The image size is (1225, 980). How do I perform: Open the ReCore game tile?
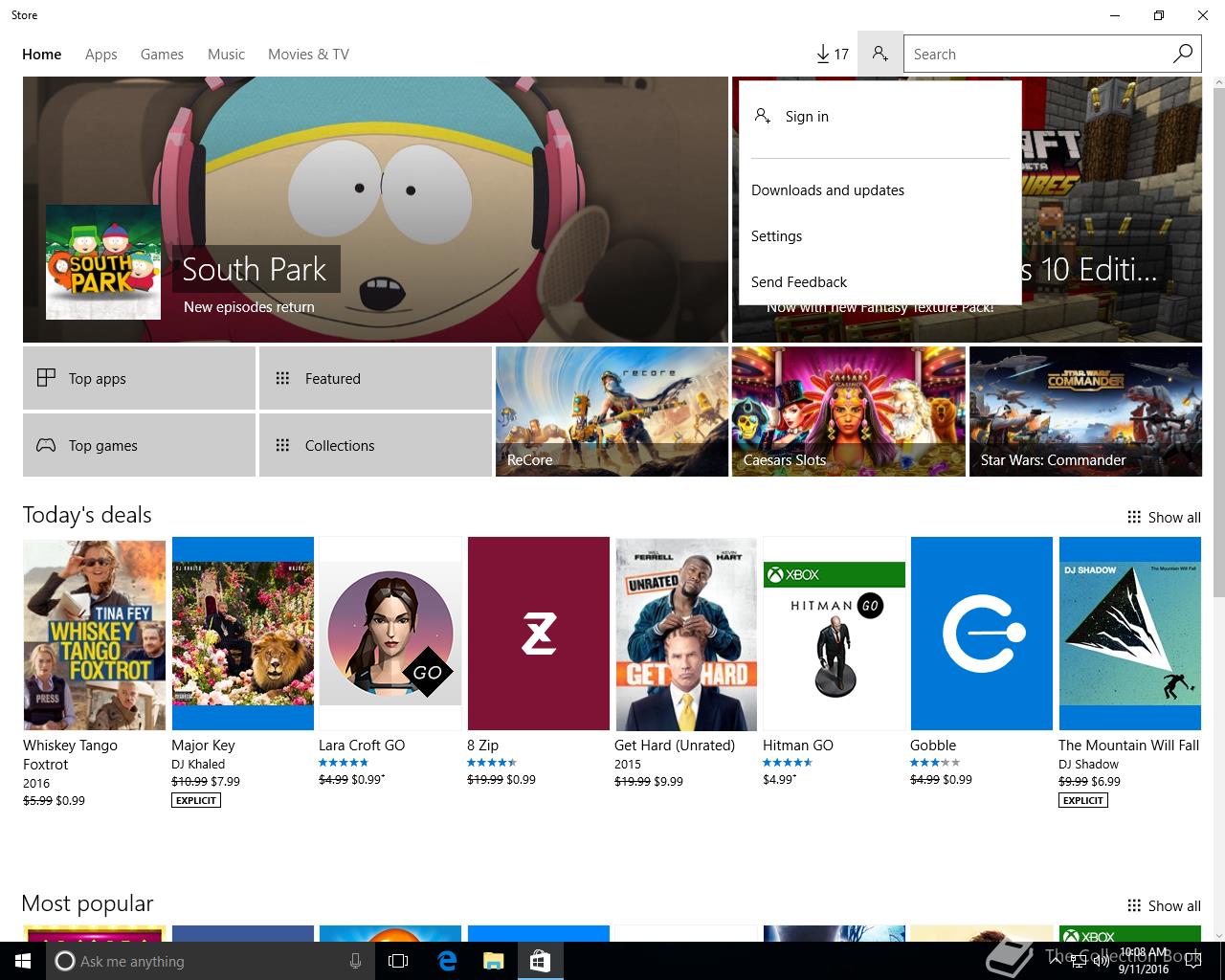coord(612,412)
